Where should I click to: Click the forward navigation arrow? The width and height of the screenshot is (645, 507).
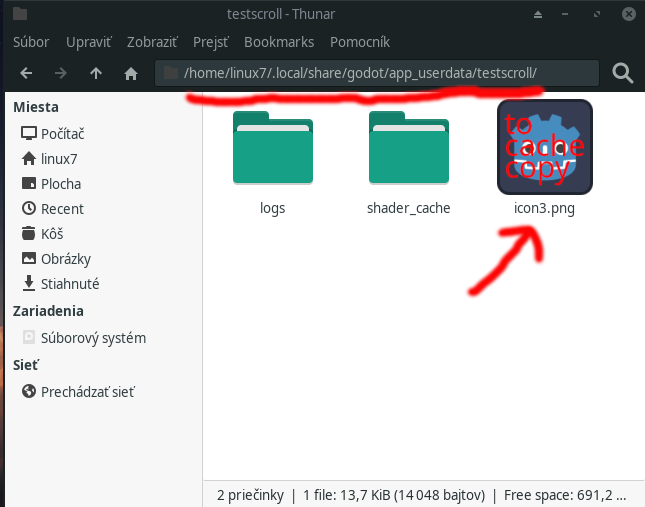coord(61,73)
